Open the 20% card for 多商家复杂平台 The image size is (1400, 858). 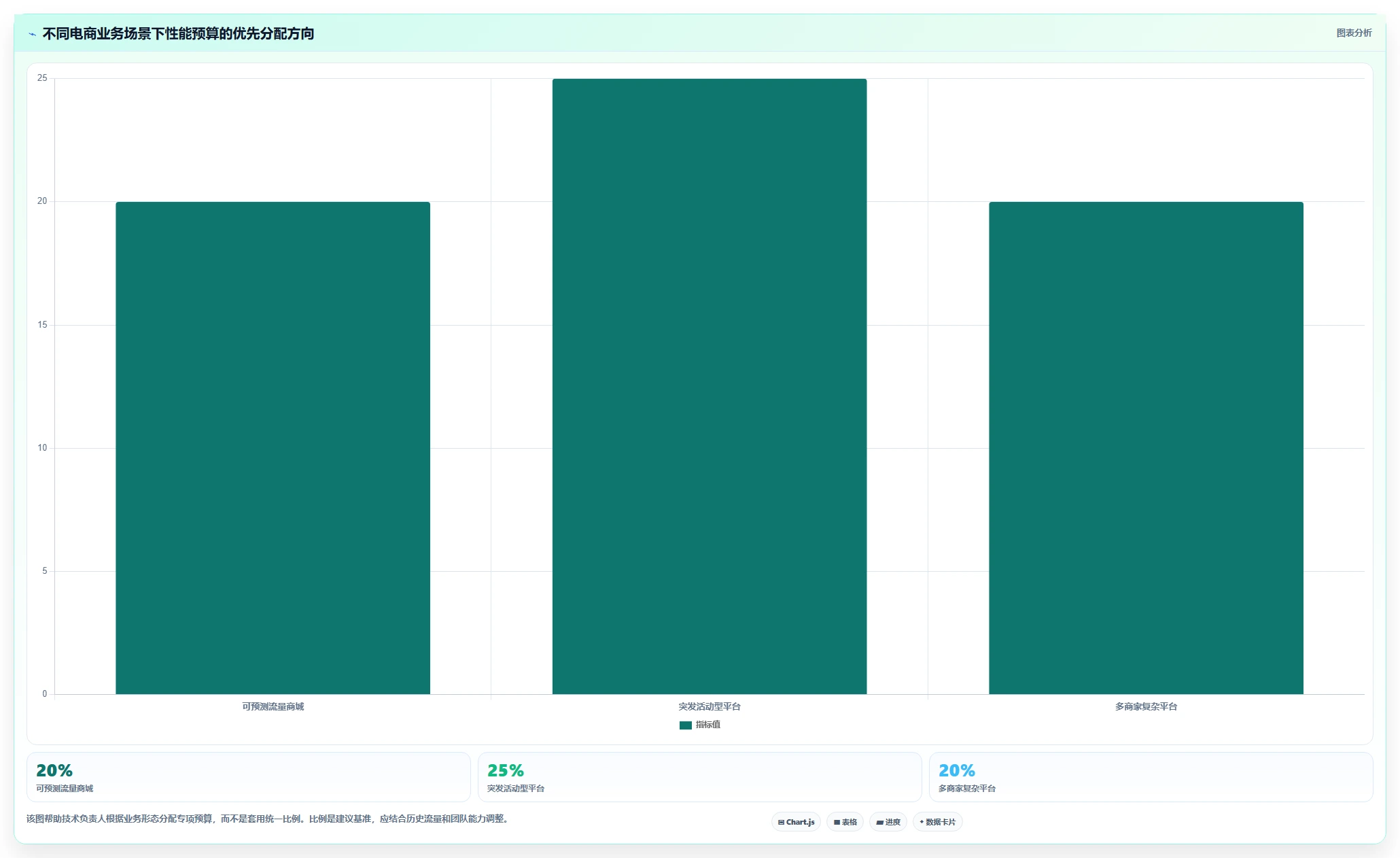tap(1151, 777)
